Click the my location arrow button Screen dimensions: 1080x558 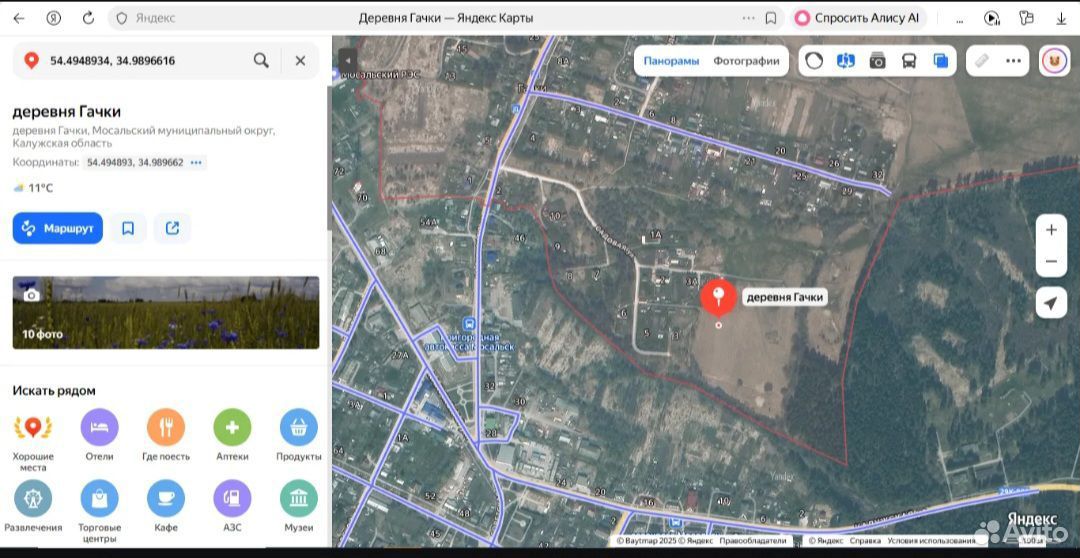(1051, 303)
